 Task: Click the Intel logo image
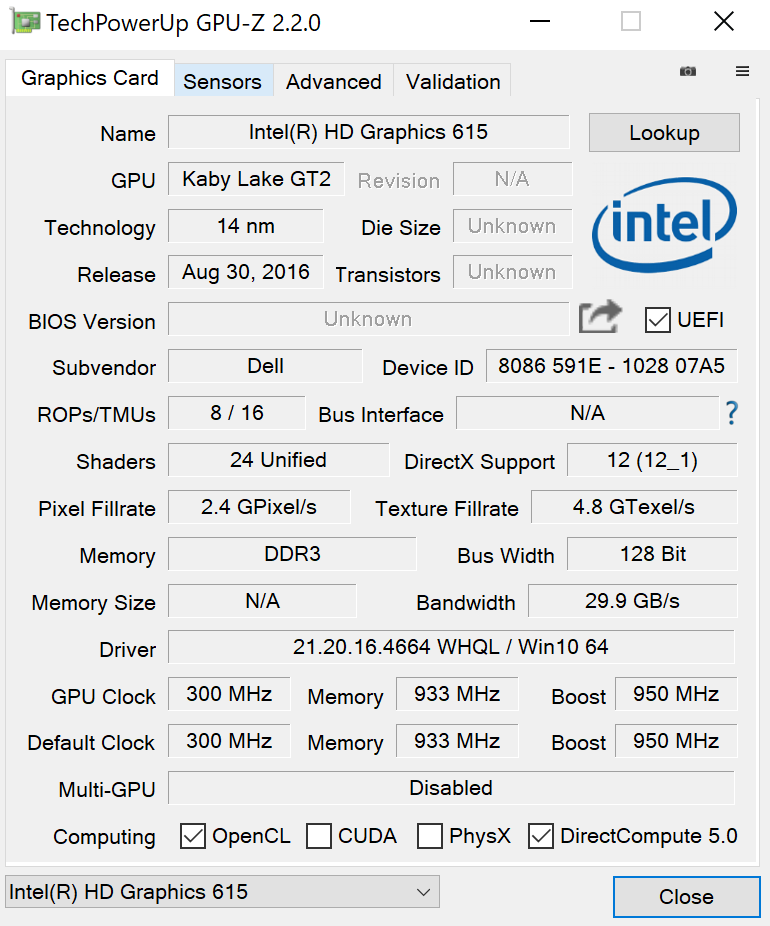(664, 227)
